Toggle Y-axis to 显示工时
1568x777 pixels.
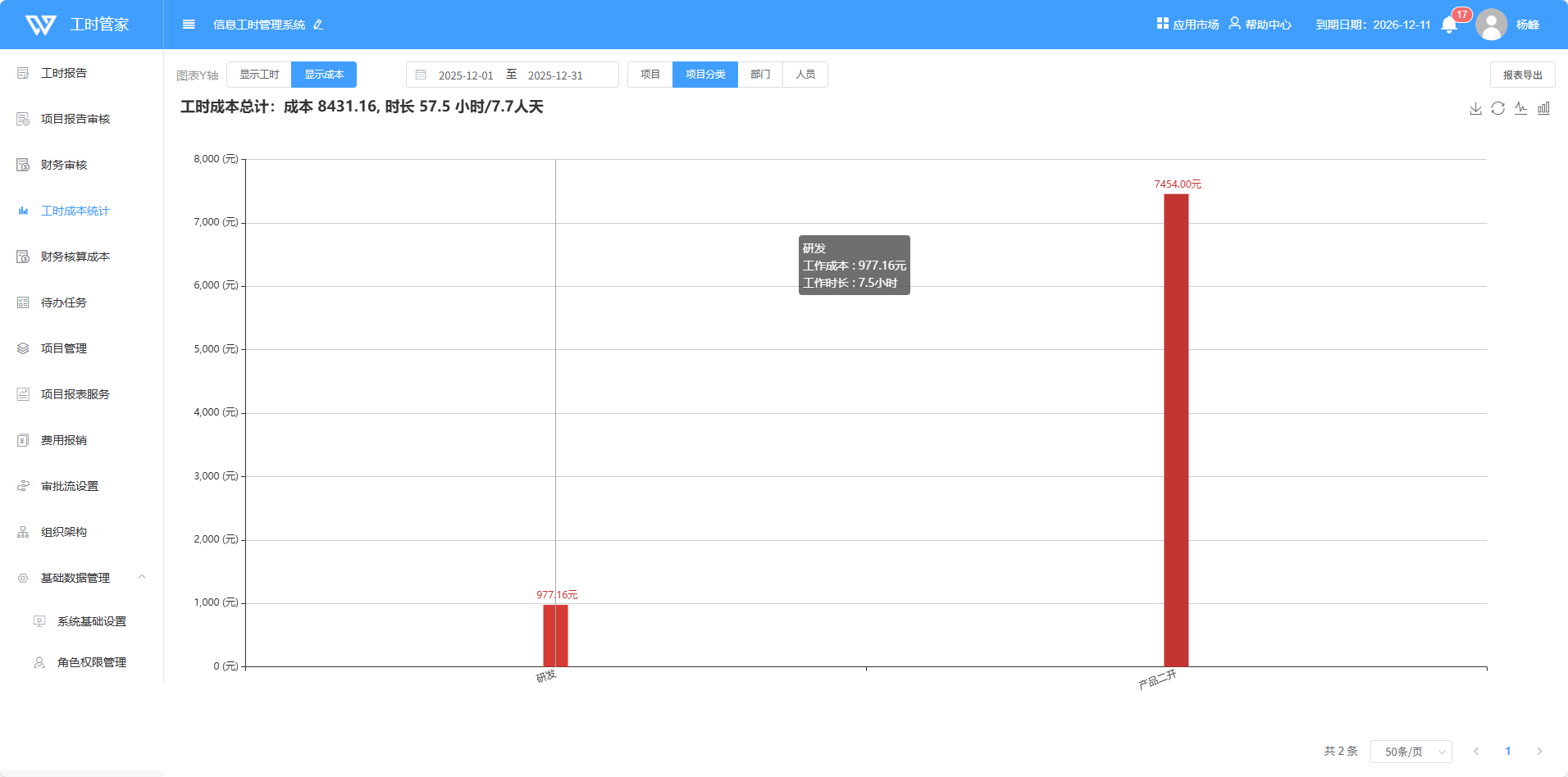tap(259, 75)
